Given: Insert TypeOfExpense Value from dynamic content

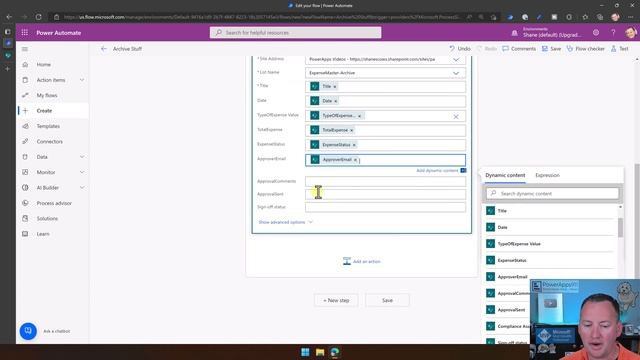Looking at the screenshot, I should (x=550, y=244).
